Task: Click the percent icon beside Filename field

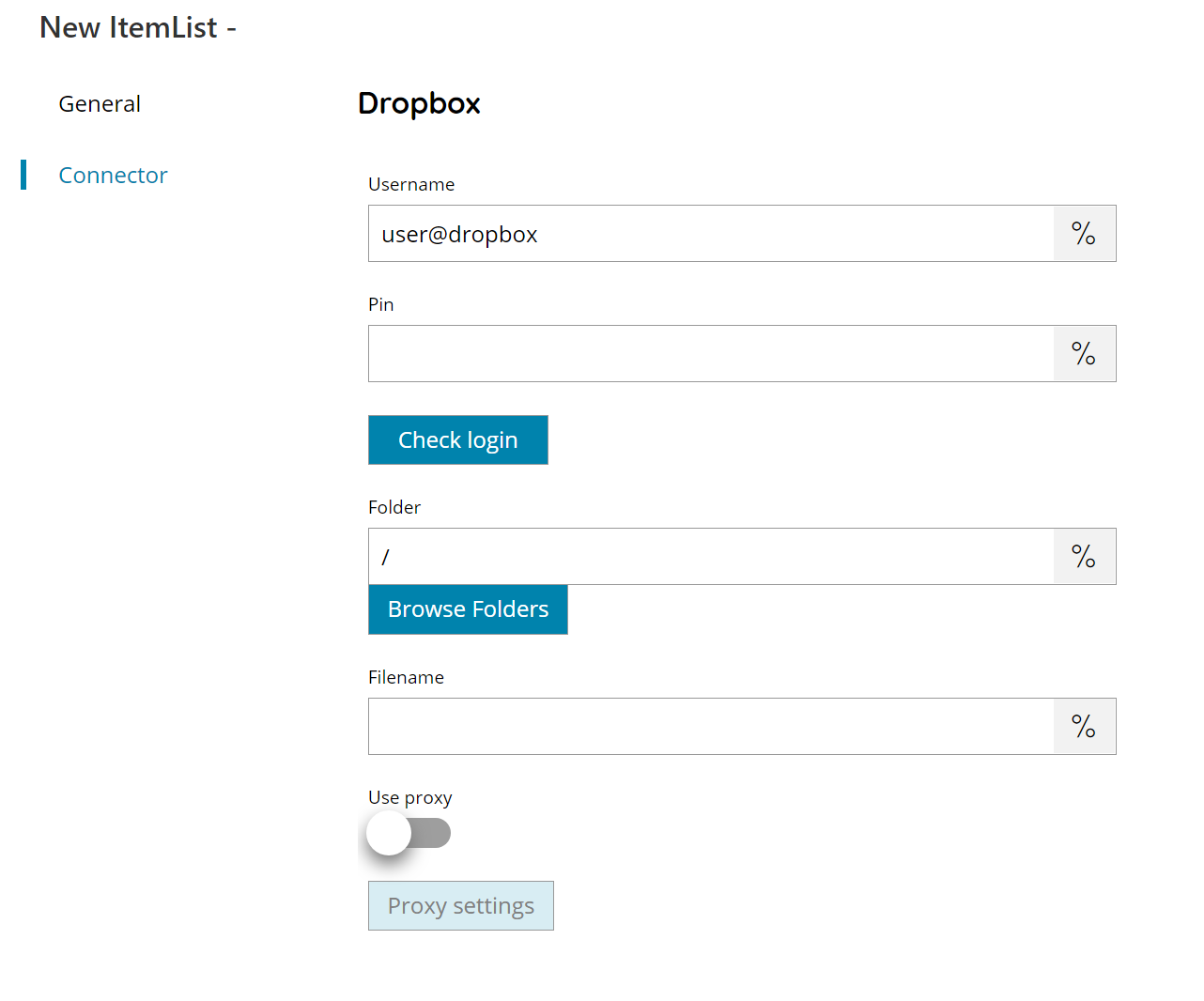Action: 1084,727
